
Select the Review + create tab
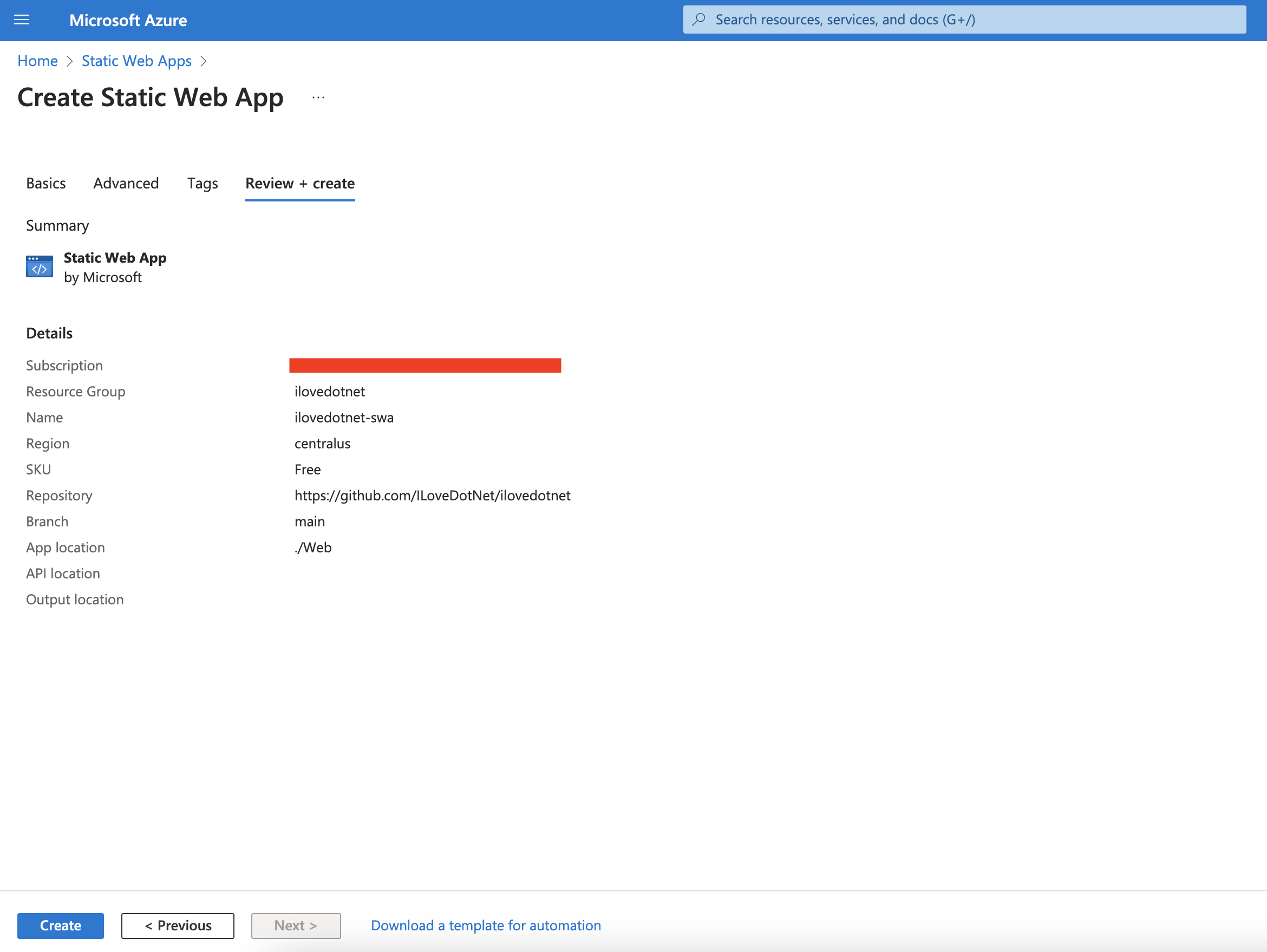click(300, 183)
